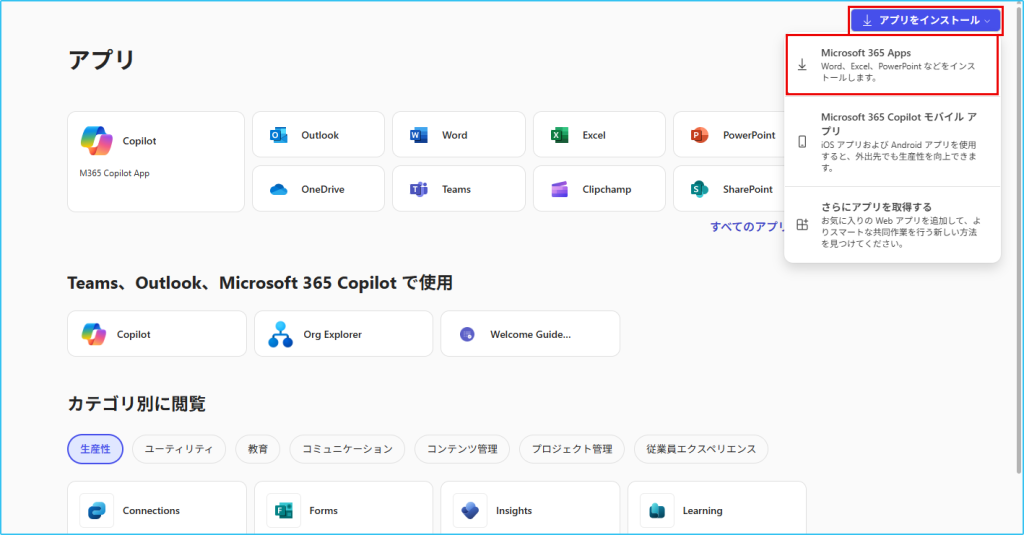The height and width of the screenshot is (535, 1024).
Task: Open the Org Explorer card label
Action: point(332,334)
